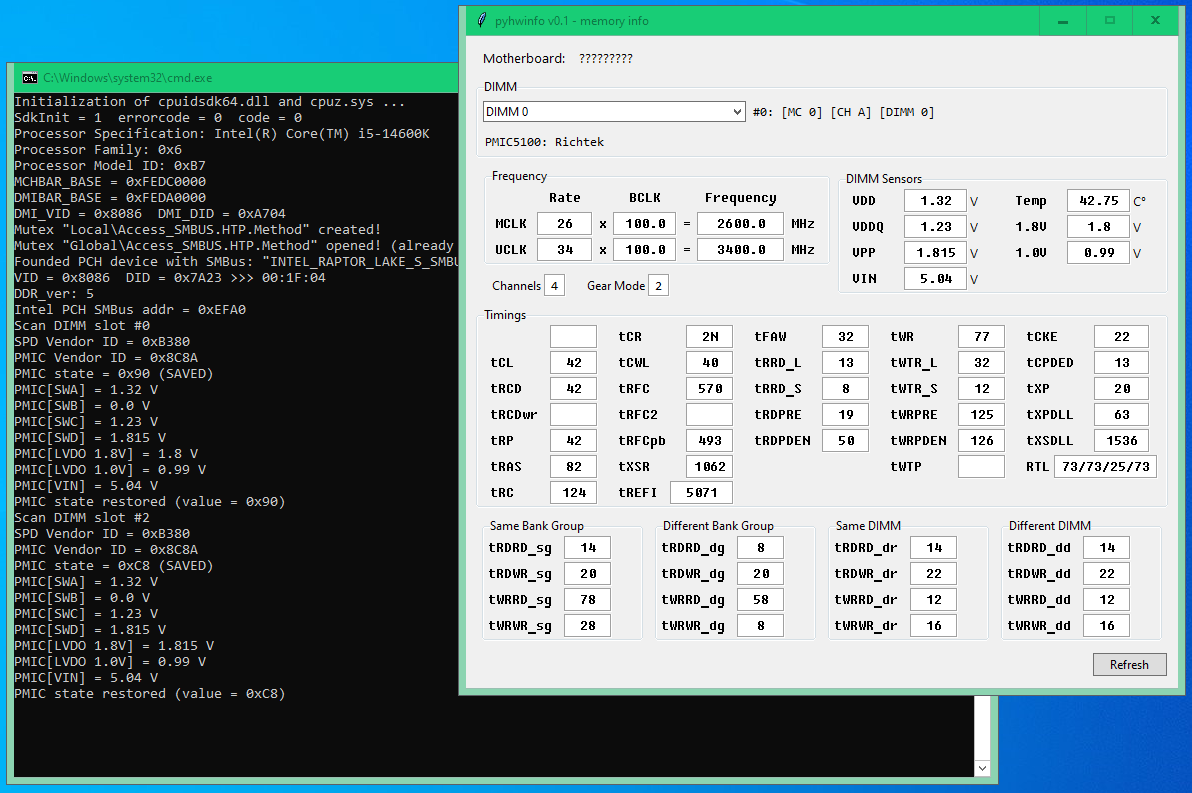Screen dimensions: 1192x793
Task: Click the tCKE field showing 22
Action: [1121, 337]
